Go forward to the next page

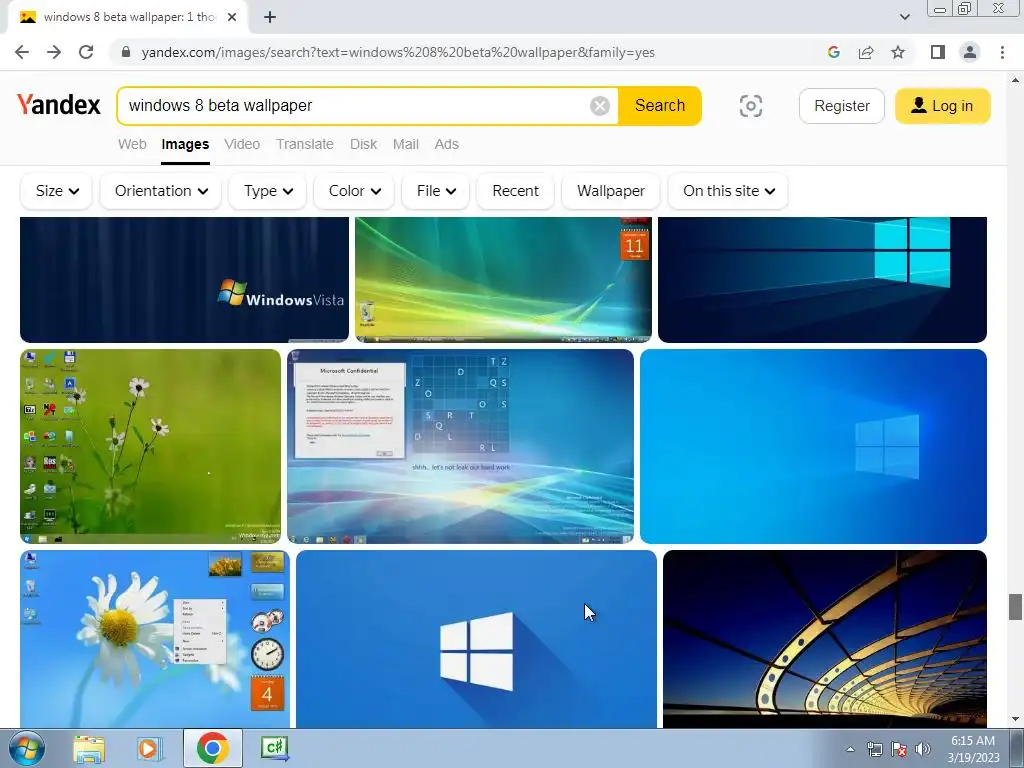[54, 52]
